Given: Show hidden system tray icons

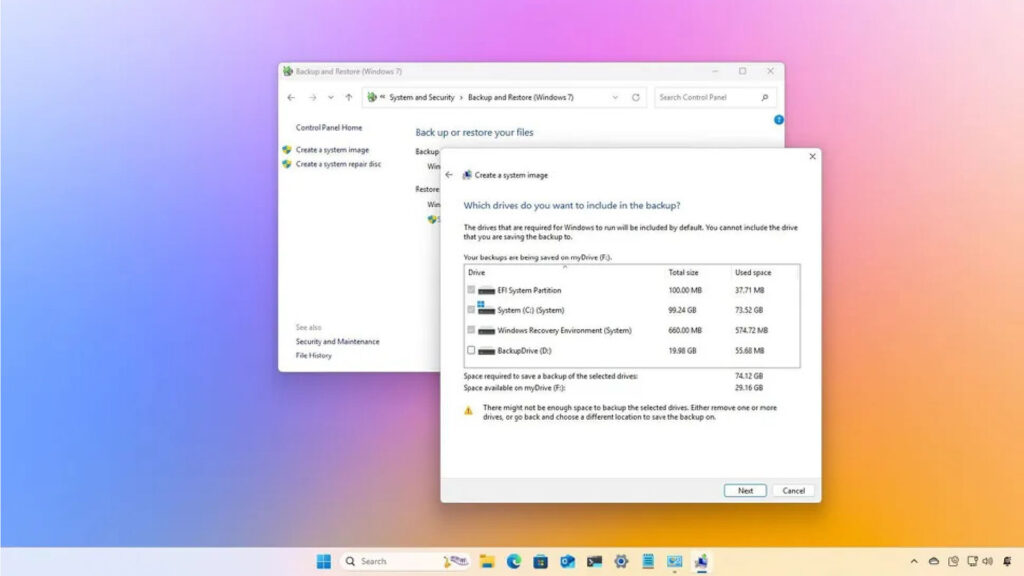Looking at the screenshot, I should [914, 561].
